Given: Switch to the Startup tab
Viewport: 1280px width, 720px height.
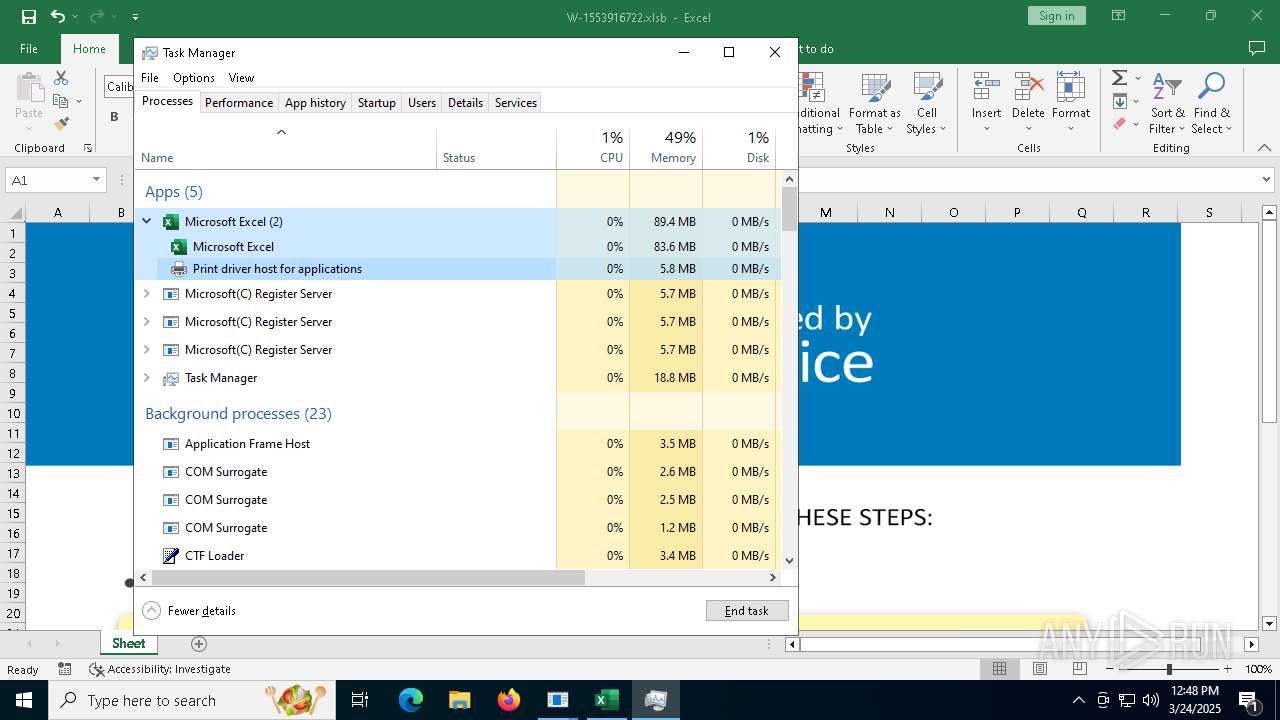Looking at the screenshot, I should (x=377, y=102).
